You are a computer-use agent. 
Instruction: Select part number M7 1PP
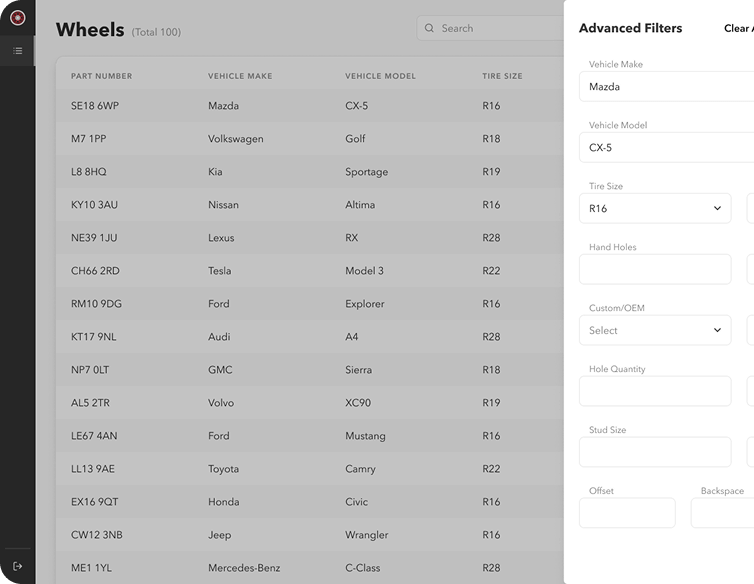click(x=88, y=139)
